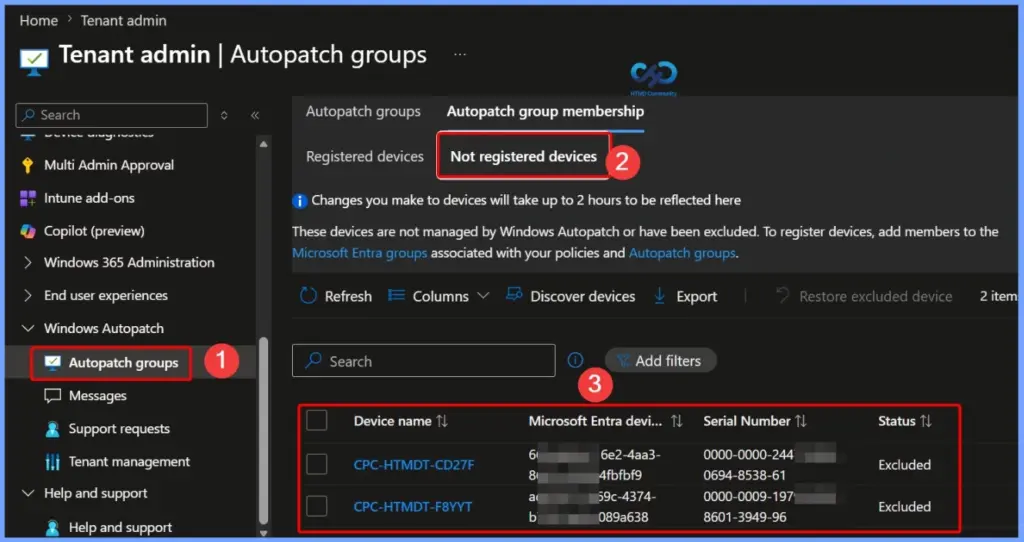
Task: Focus the device list Search field
Action: [424, 360]
